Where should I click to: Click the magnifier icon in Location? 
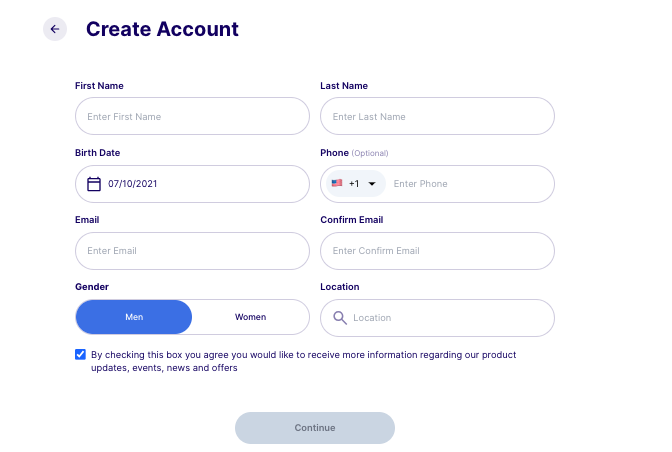click(340, 318)
